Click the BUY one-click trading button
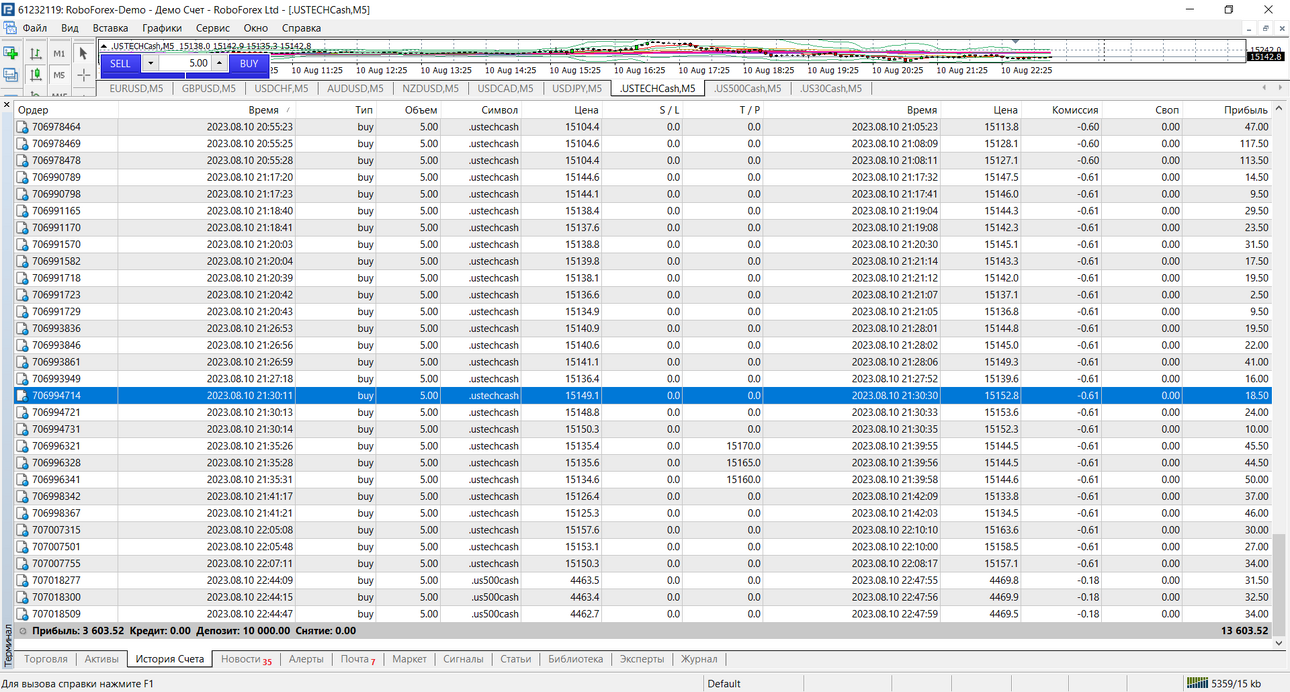Viewport: 1290px width, 692px height. 249,63
